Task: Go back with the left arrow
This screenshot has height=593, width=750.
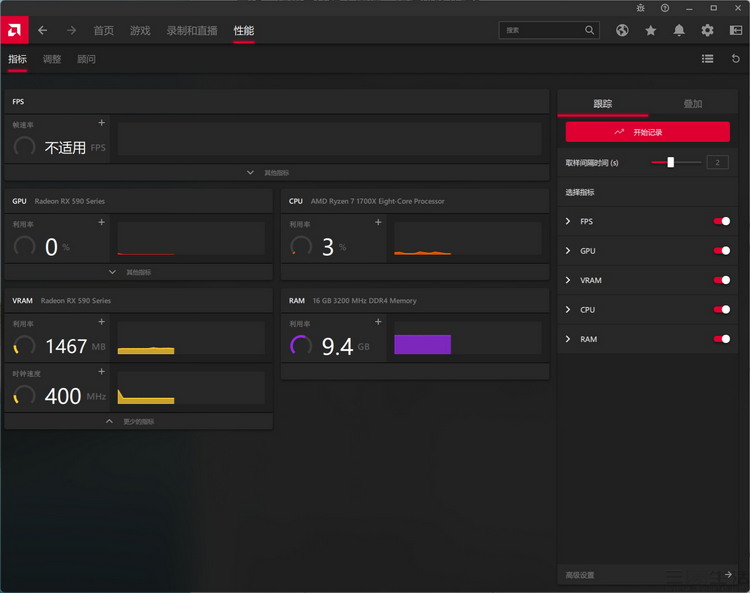Action: click(x=43, y=31)
